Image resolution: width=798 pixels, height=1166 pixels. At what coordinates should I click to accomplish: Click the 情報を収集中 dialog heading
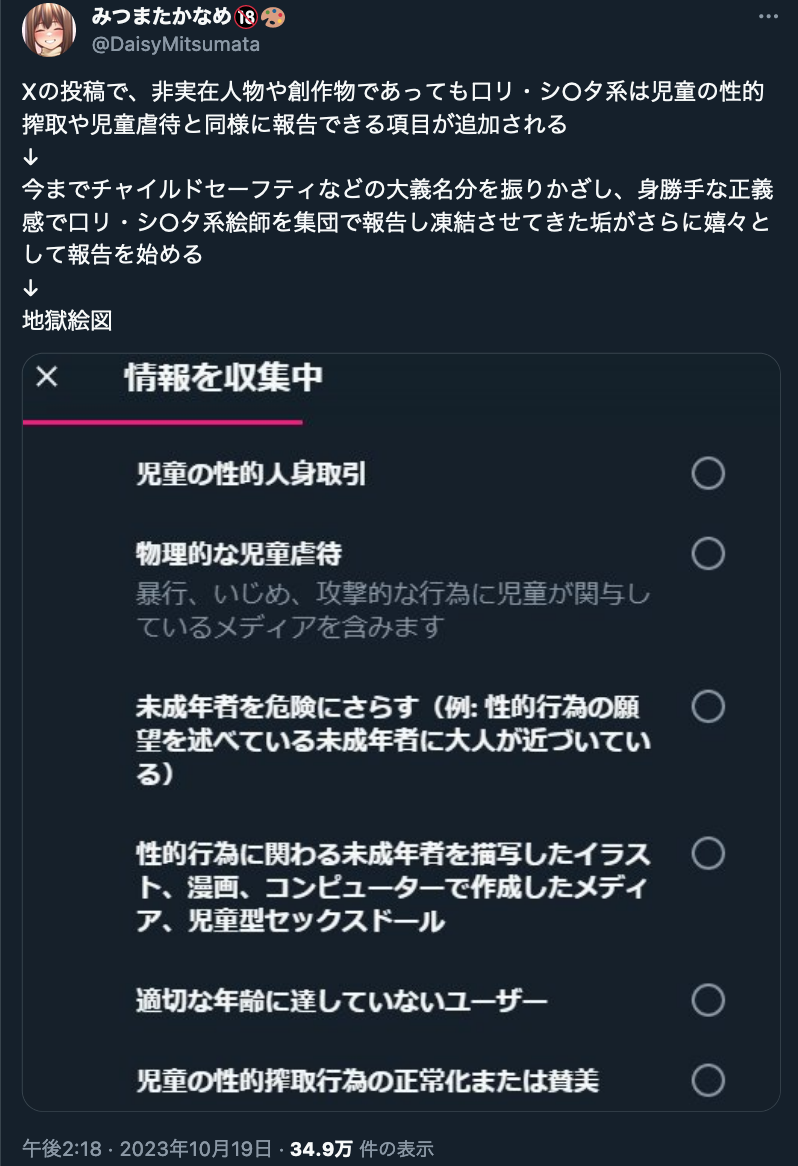coord(223,377)
